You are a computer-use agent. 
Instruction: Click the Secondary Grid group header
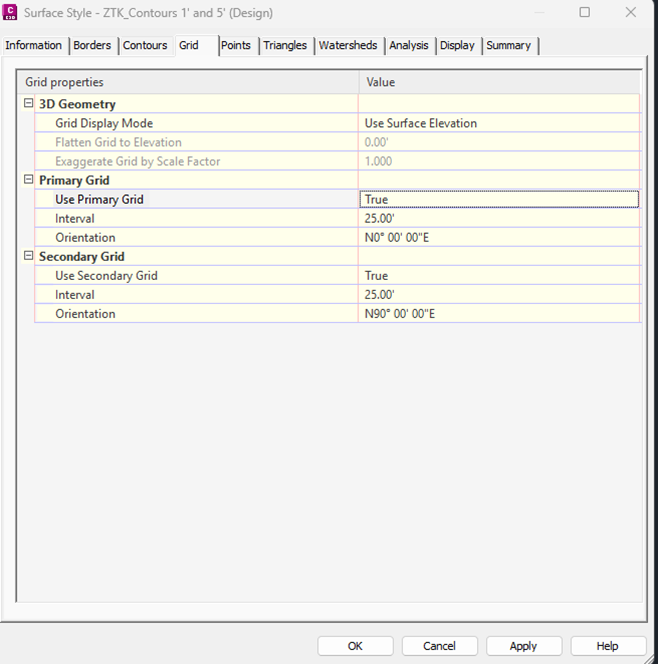point(82,256)
